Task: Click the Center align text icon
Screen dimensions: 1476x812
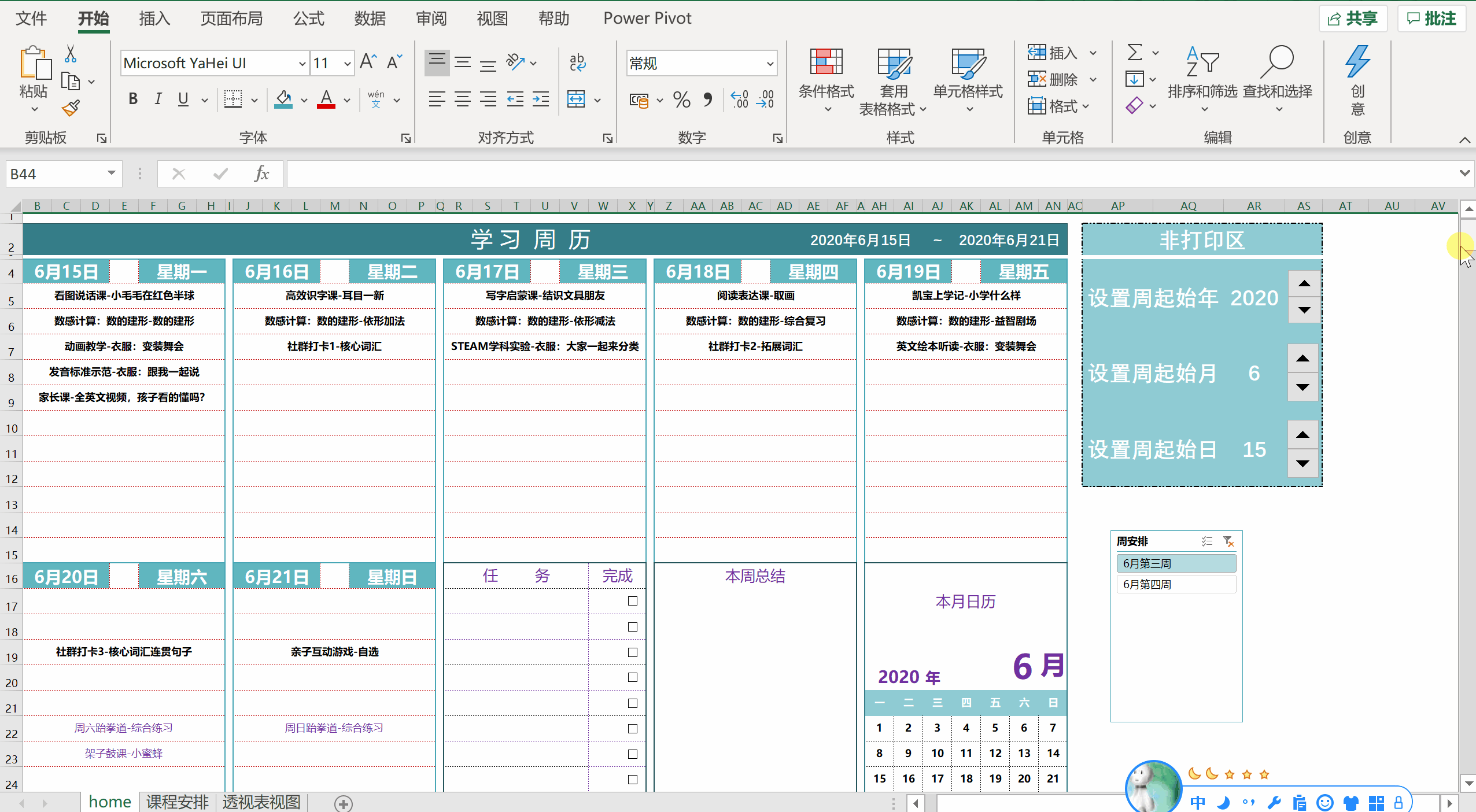Action: click(x=463, y=99)
